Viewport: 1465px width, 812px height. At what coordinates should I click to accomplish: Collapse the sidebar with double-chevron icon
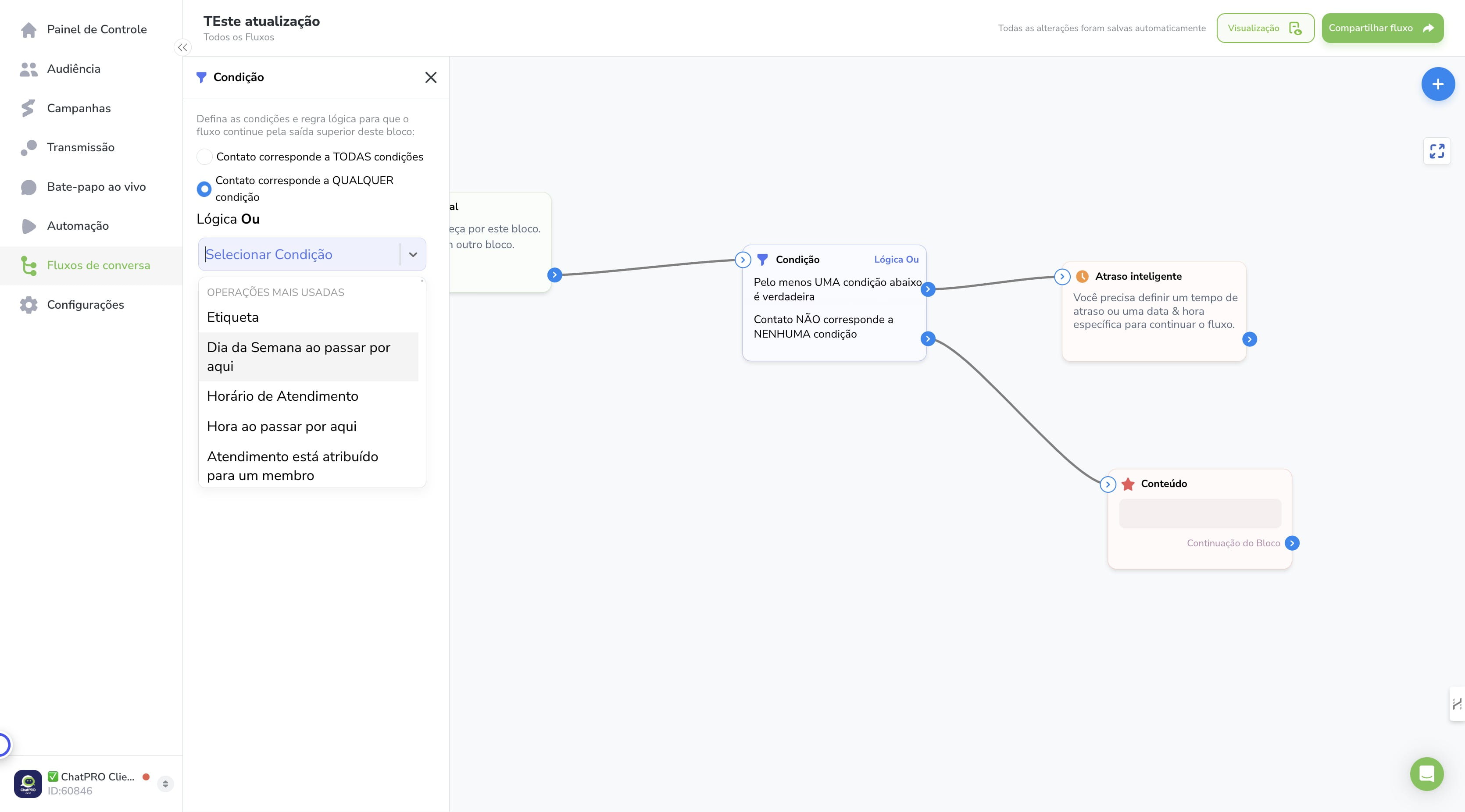tap(182, 48)
